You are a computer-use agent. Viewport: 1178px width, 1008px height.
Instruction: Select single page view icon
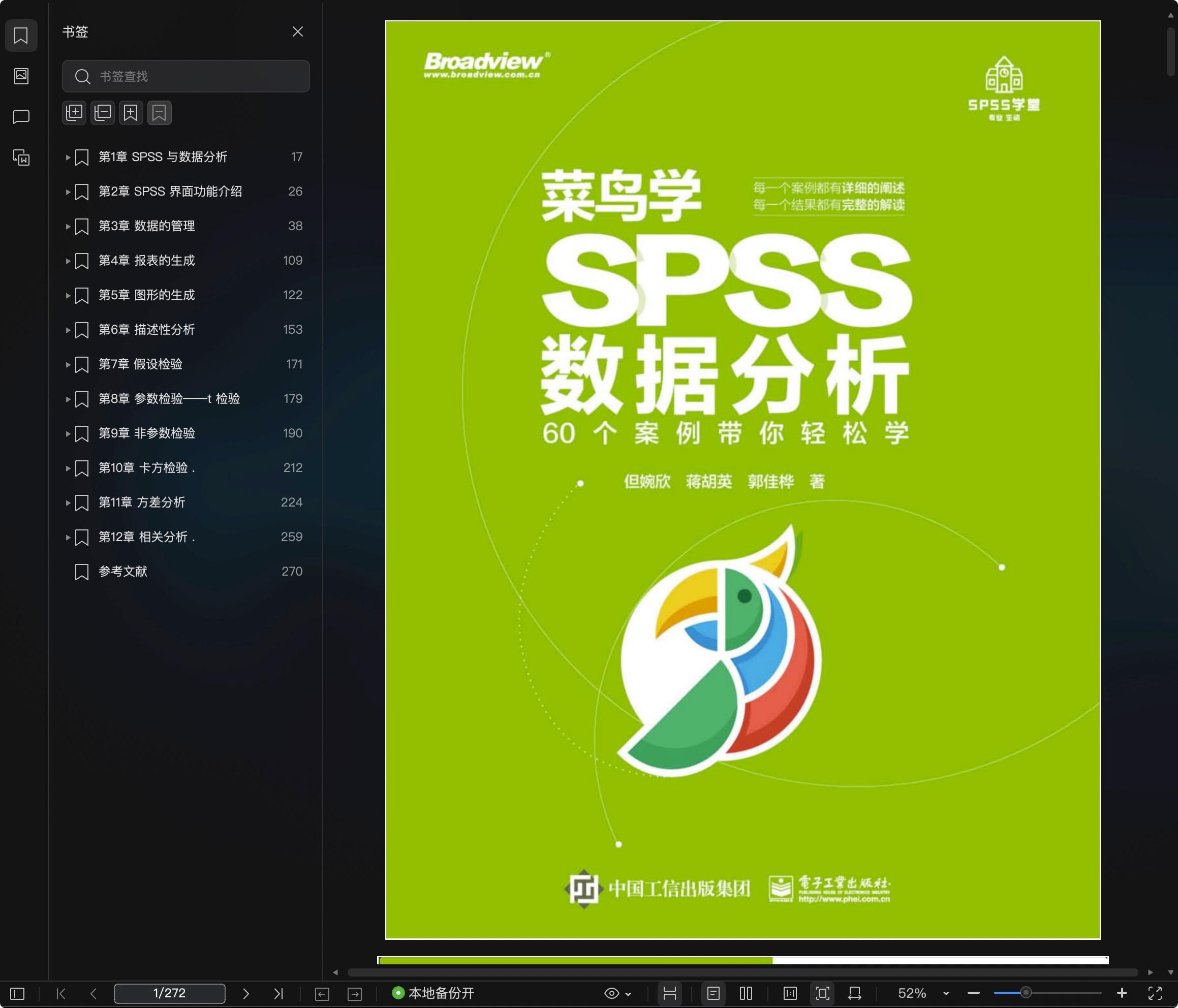[x=714, y=993]
